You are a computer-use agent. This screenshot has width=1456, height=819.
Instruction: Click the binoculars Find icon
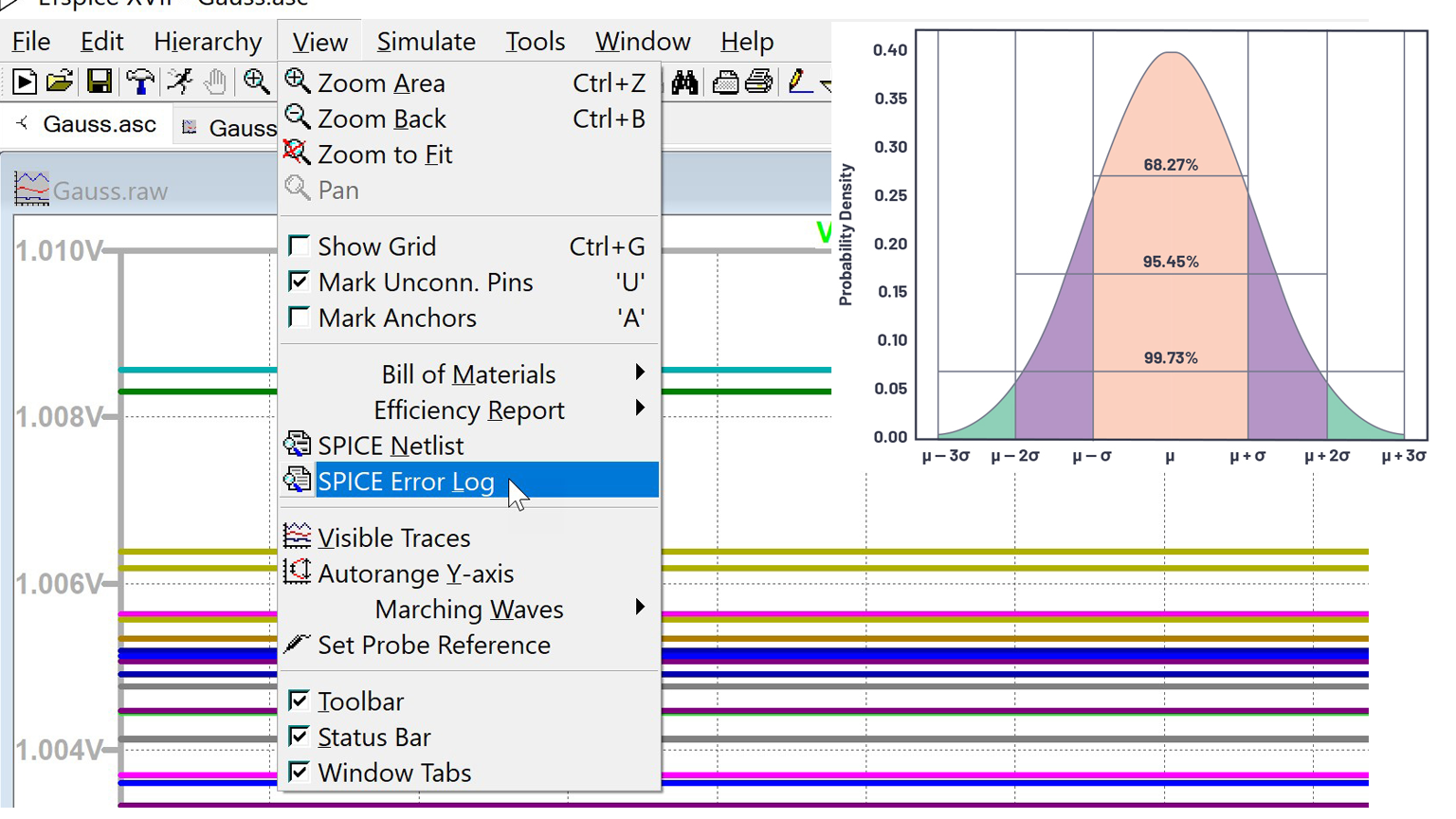click(x=684, y=82)
